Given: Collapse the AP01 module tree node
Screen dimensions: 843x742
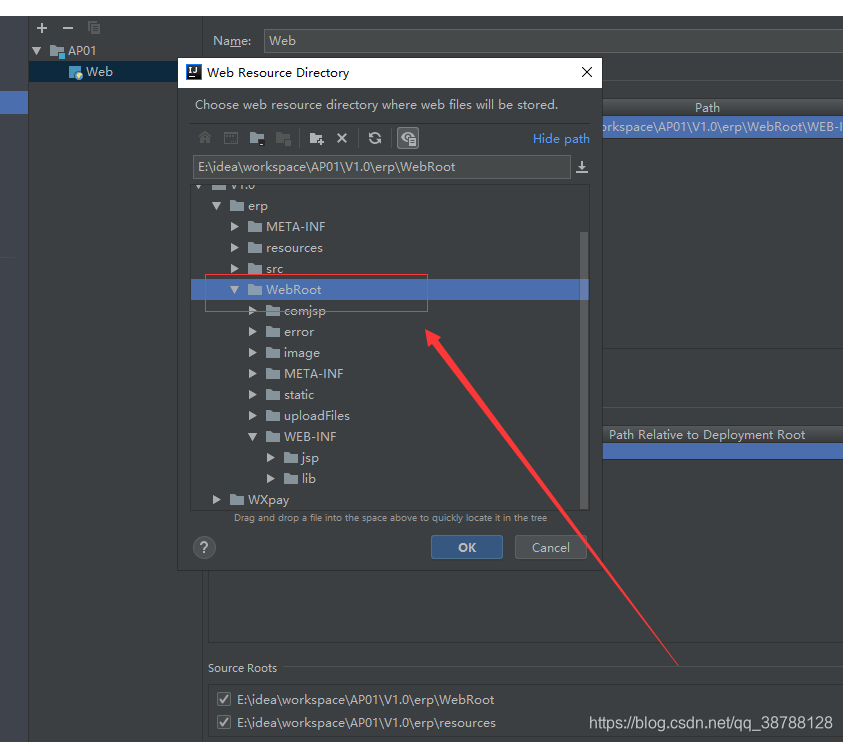Looking at the screenshot, I should (37, 51).
